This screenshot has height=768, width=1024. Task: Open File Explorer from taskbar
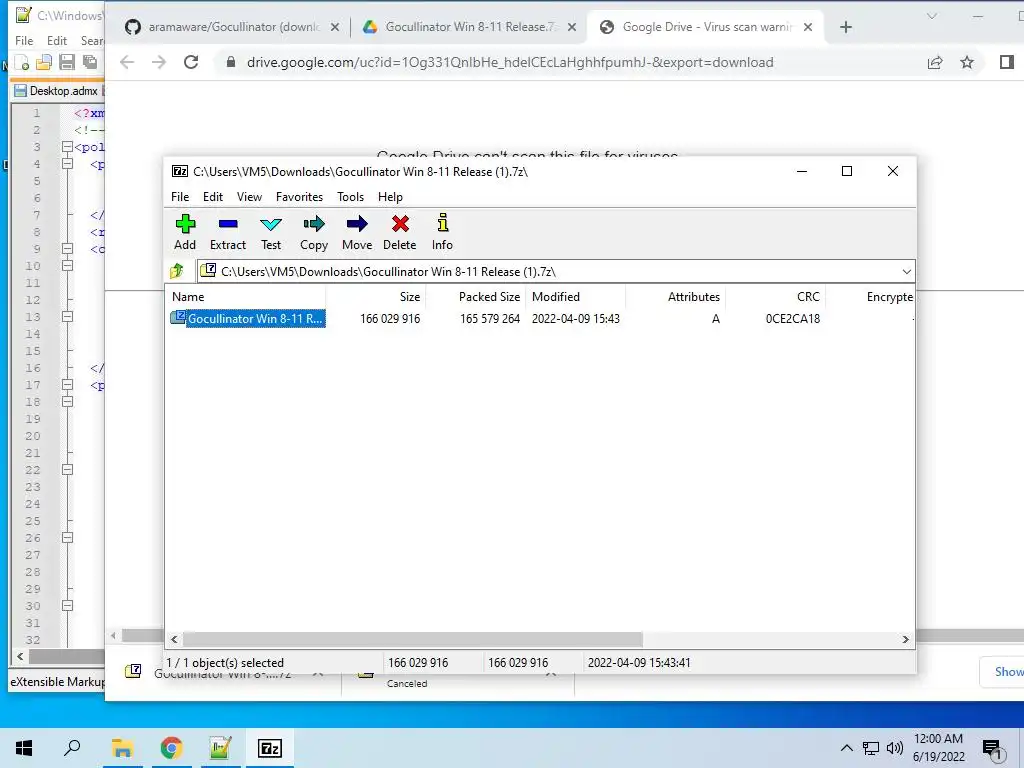[x=122, y=748]
